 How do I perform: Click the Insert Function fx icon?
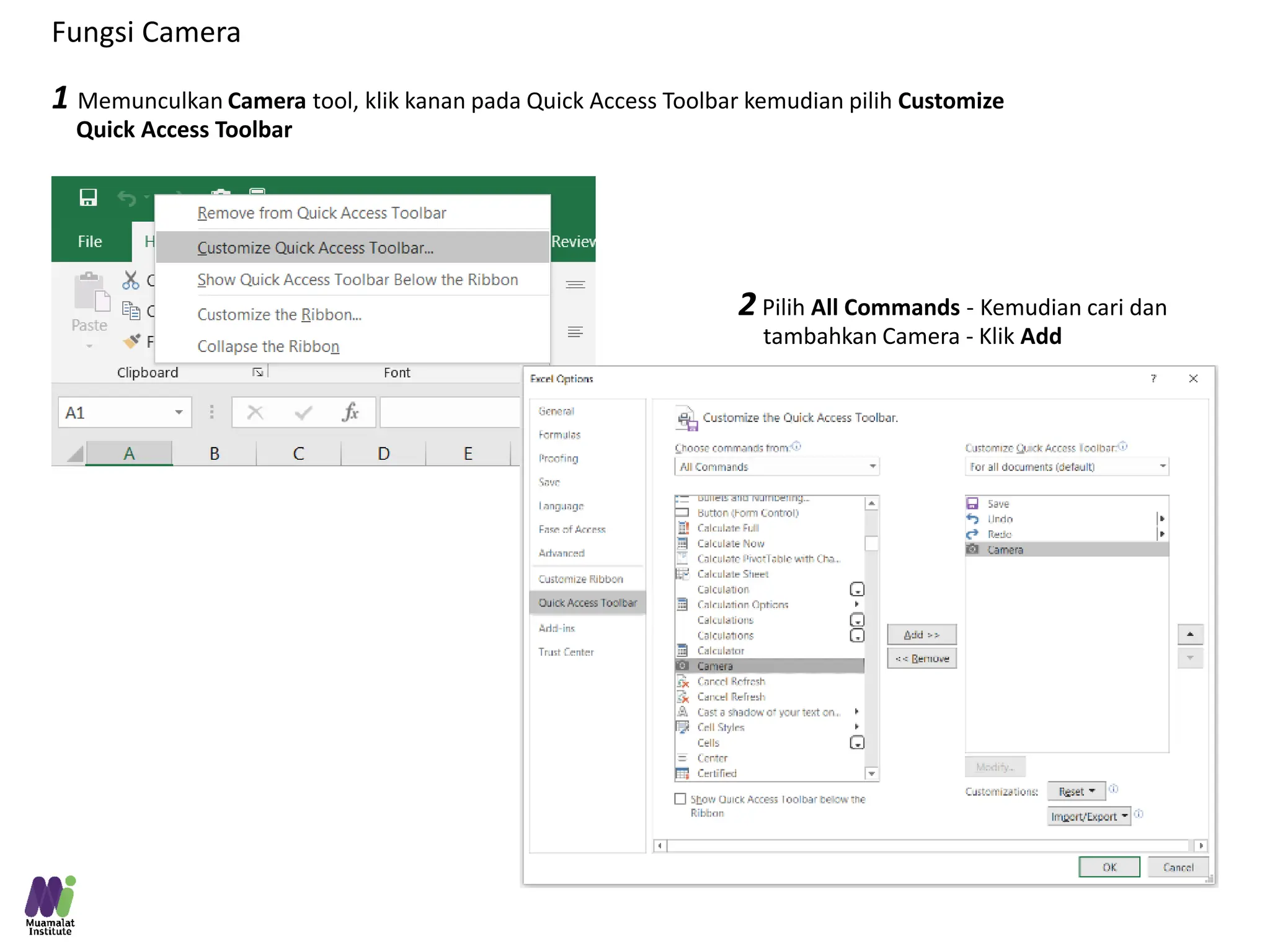350,412
